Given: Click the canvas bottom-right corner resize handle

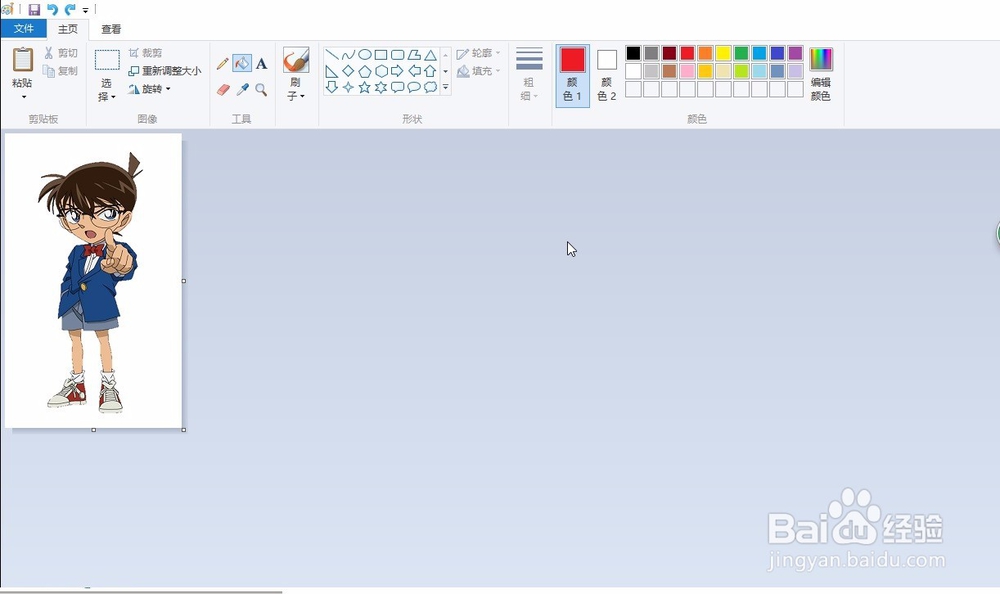Looking at the screenshot, I should pyautogui.click(x=184, y=430).
